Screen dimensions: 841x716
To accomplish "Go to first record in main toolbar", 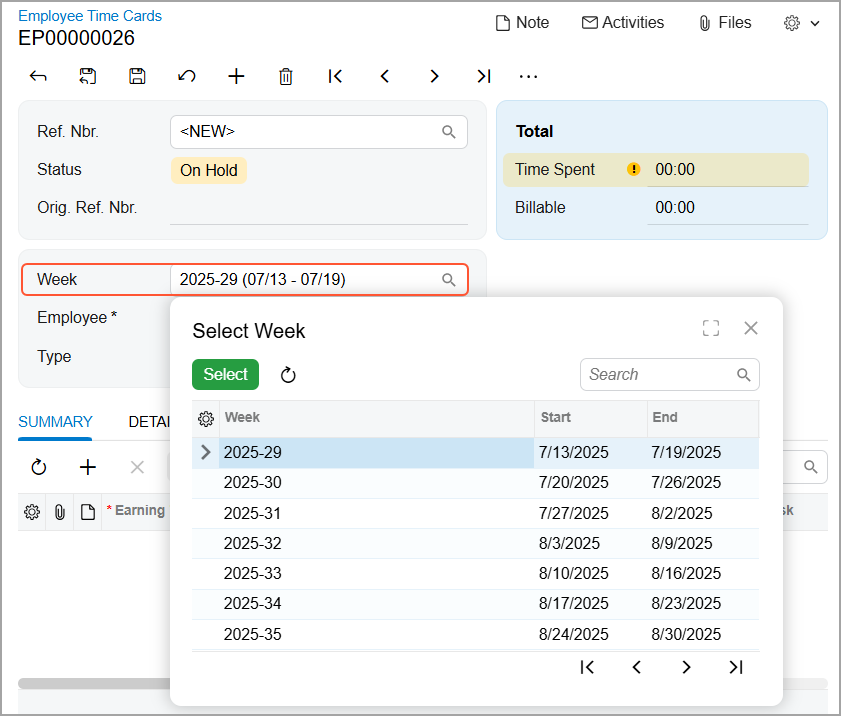I will click(x=335, y=76).
